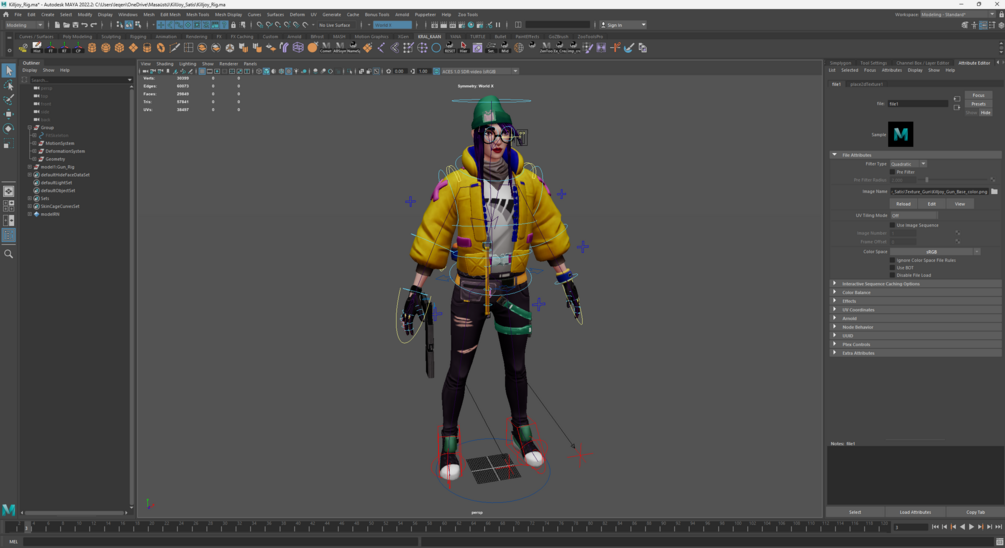Click the FT freeze transform shelf icon
1005x548 pixels.
coord(51,47)
